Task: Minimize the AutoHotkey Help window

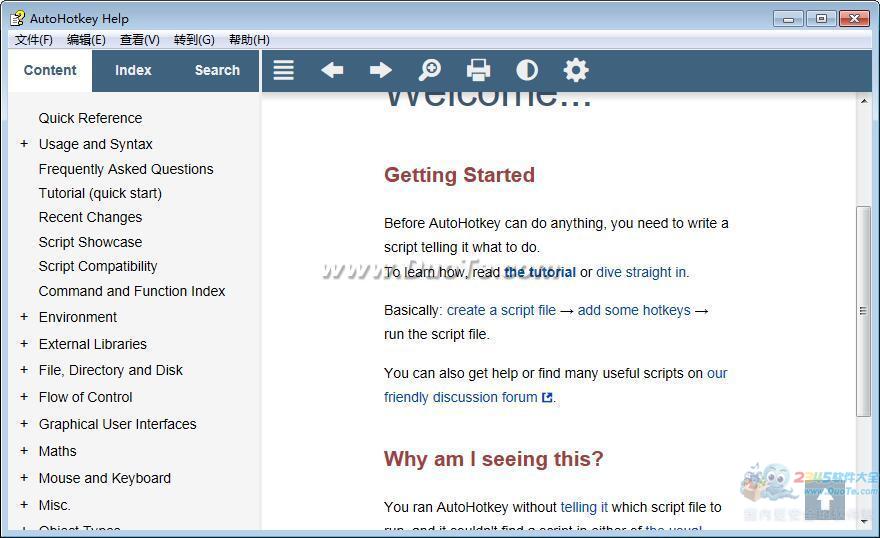Action: pos(789,19)
